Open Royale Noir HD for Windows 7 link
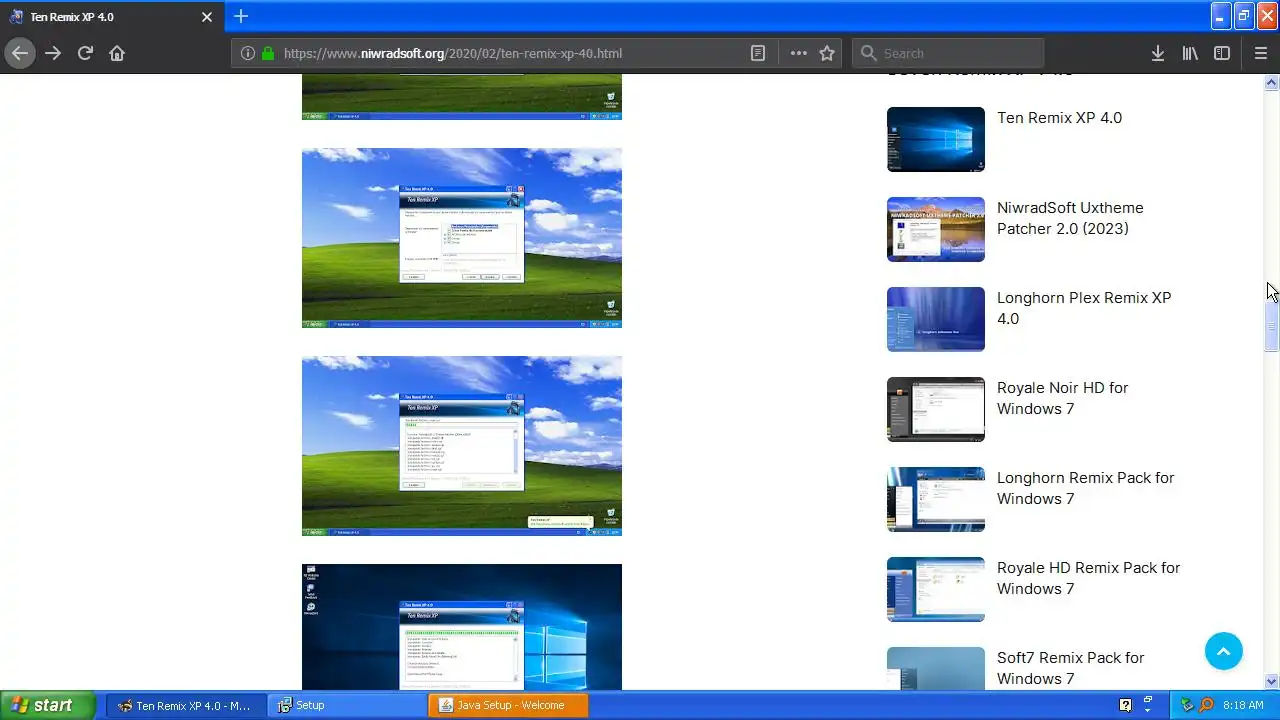The height and width of the screenshot is (720, 1280). tap(1062, 398)
